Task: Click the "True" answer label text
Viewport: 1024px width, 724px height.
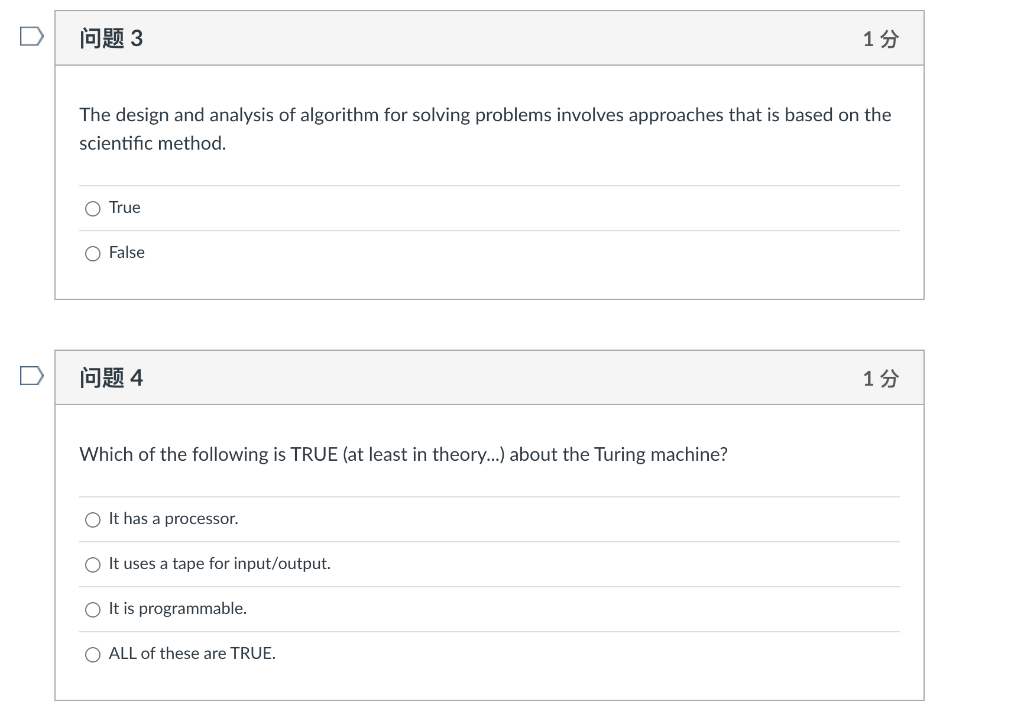Action: pyautogui.click(x=125, y=208)
